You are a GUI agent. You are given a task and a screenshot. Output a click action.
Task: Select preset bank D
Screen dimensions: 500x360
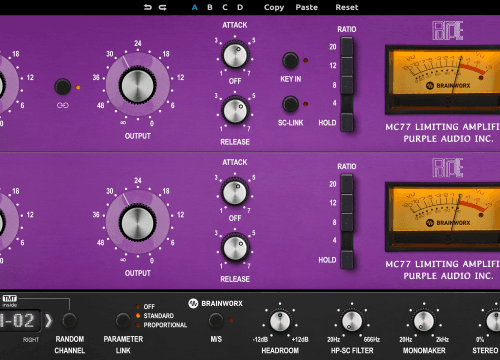pyautogui.click(x=240, y=7)
